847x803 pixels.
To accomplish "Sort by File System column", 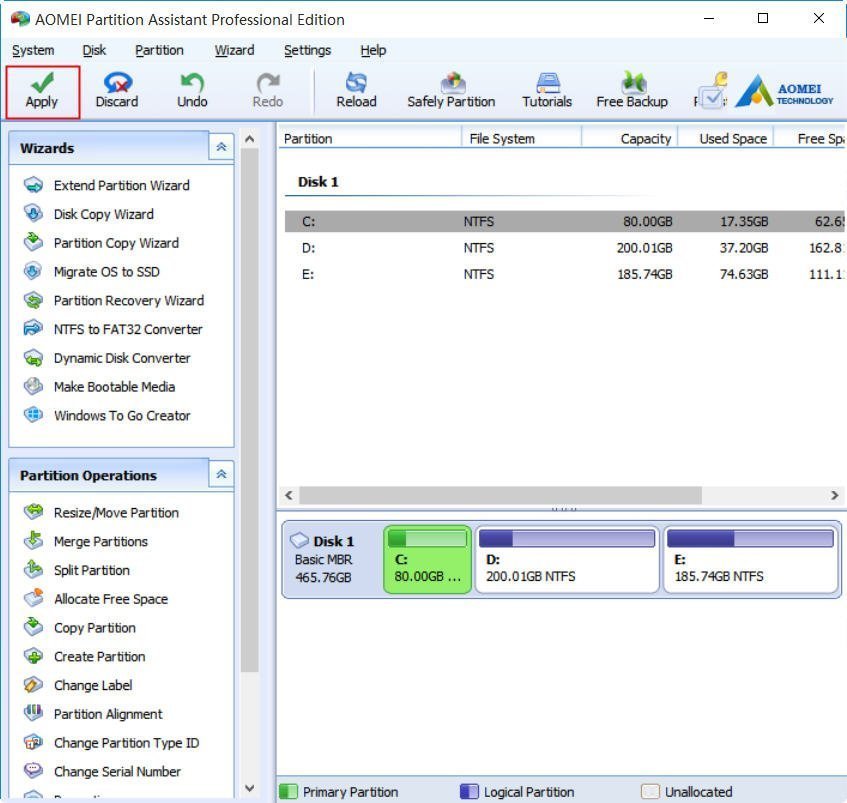I will [522, 139].
